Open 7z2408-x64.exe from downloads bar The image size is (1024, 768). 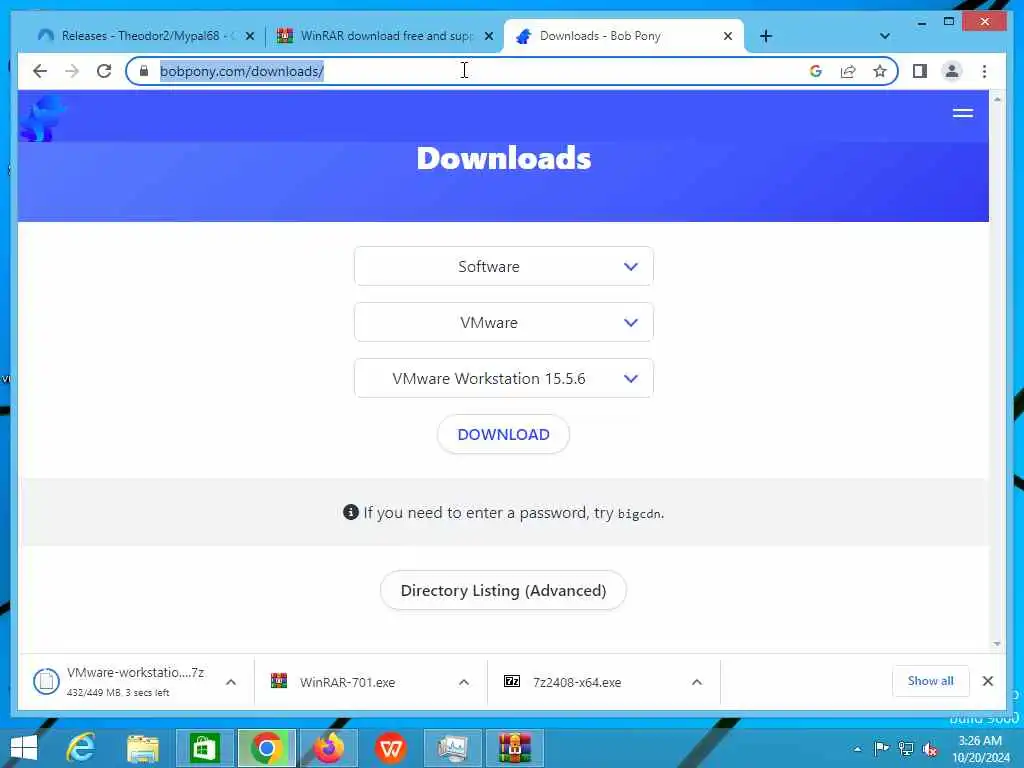(x=576, y=682)
